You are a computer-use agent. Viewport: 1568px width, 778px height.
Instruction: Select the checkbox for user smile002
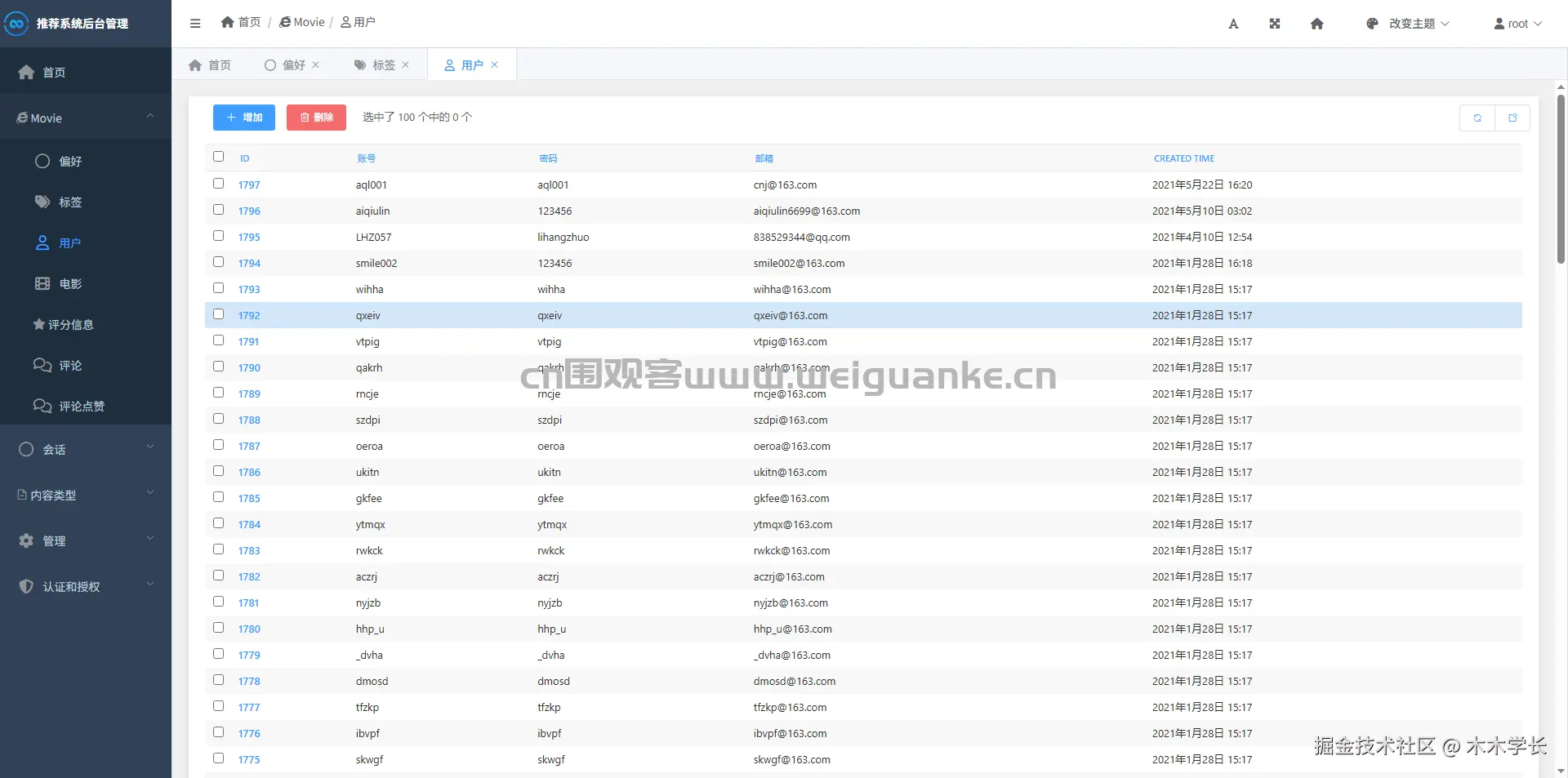point(218,262)
